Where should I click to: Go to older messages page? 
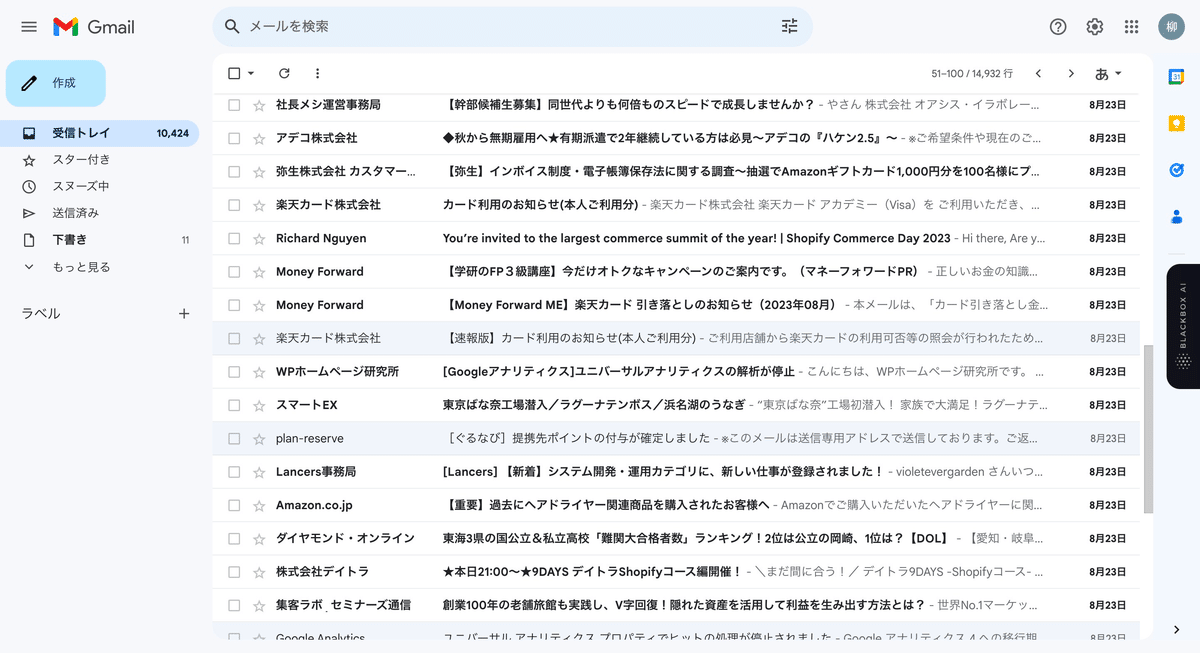[1071, 73]
